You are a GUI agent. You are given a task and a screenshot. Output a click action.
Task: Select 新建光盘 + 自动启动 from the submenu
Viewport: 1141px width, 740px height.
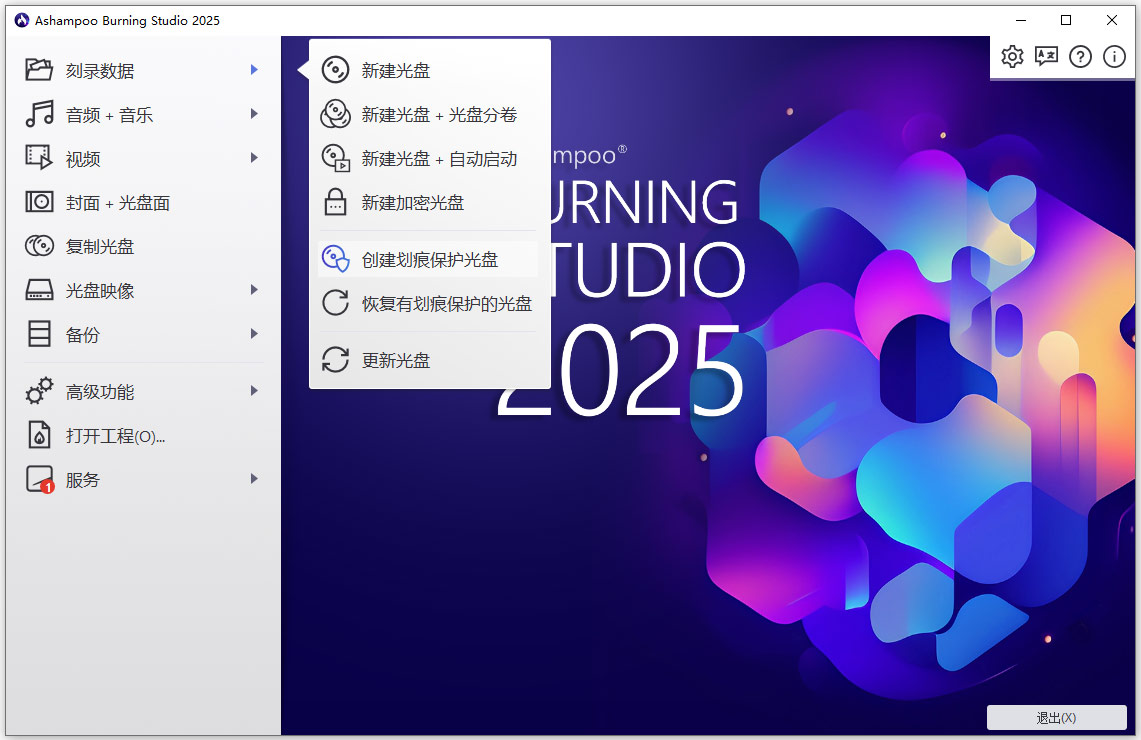point(440,158)
